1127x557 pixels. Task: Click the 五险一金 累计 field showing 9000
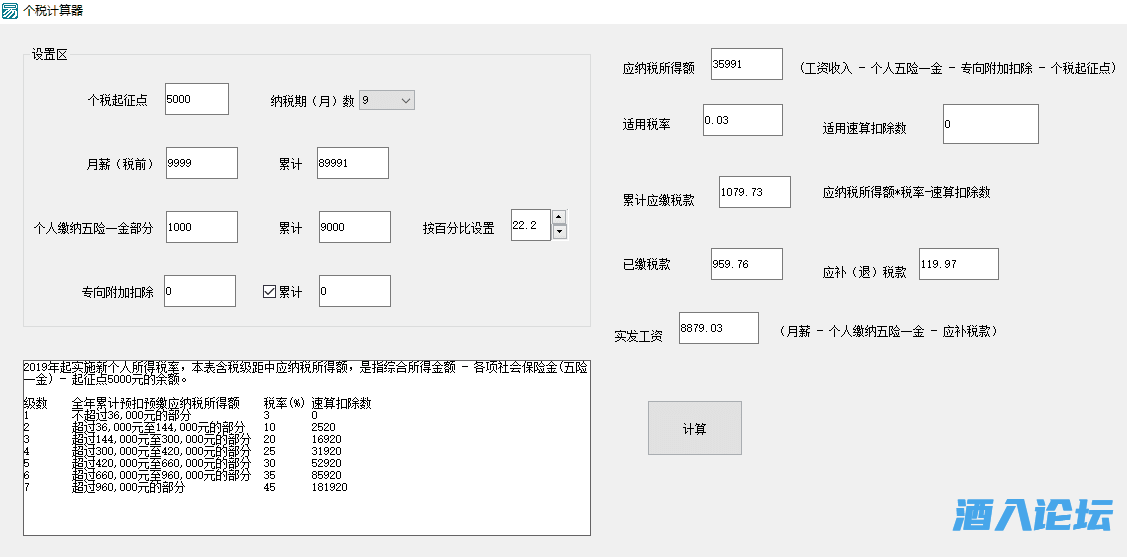coord(354,227)
